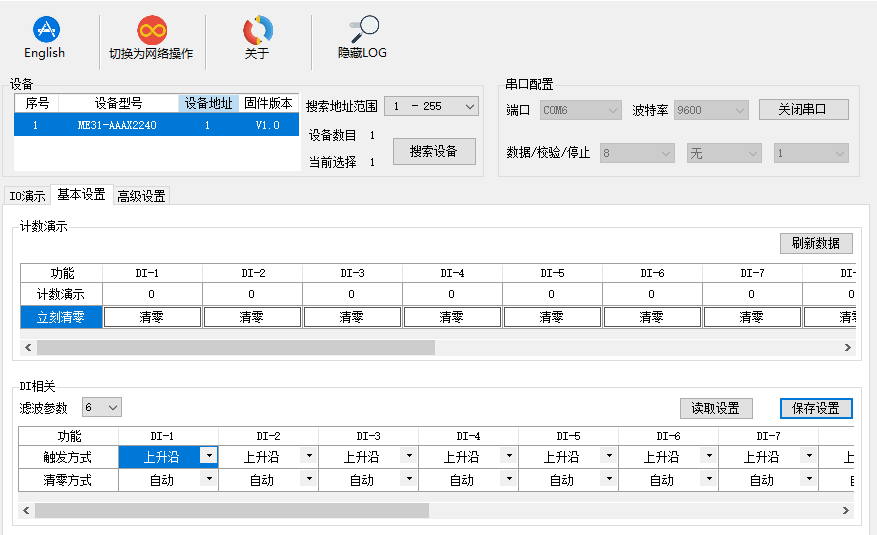Open DI-3 清零方式 dropdown arrow
This screenshot has width=877, height=535.
point(409,479)
